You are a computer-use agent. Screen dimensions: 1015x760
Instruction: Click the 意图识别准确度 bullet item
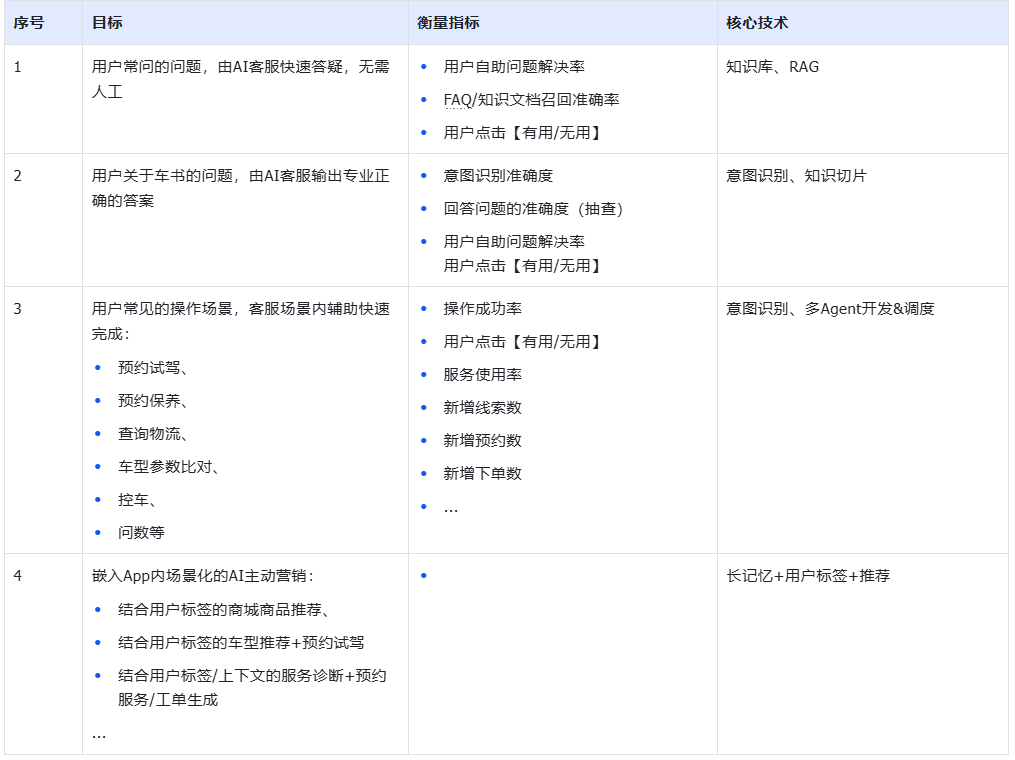[498, 176]
